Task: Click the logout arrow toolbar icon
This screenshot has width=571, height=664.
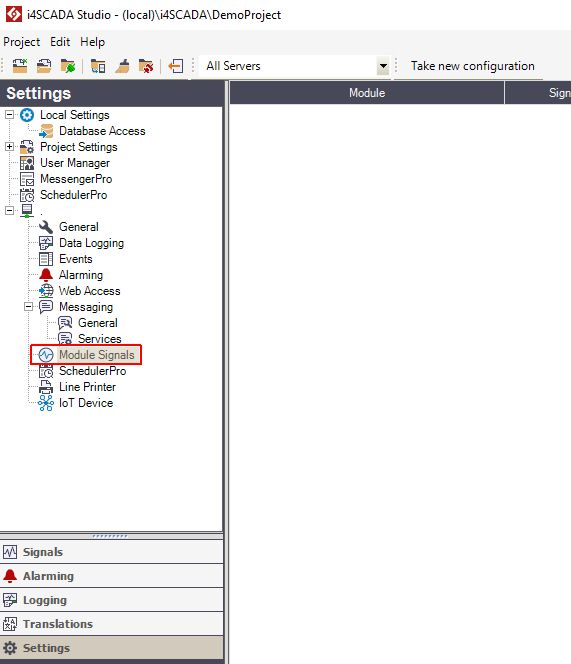Action: (176, 66)
